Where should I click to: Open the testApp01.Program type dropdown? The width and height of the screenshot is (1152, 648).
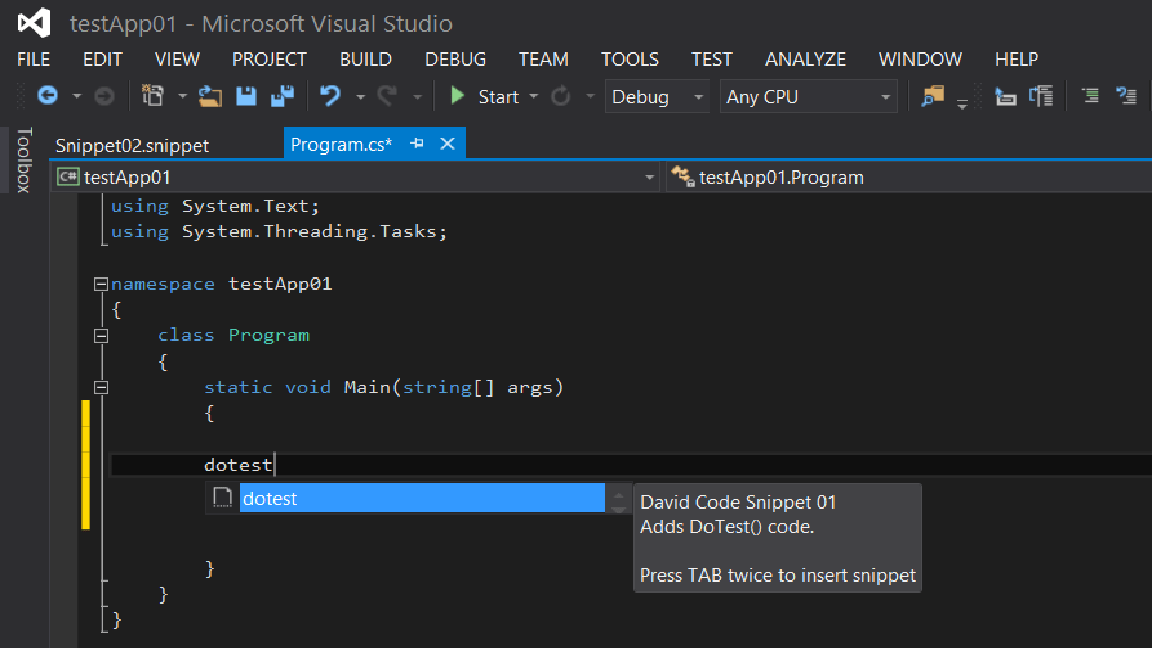910,177
